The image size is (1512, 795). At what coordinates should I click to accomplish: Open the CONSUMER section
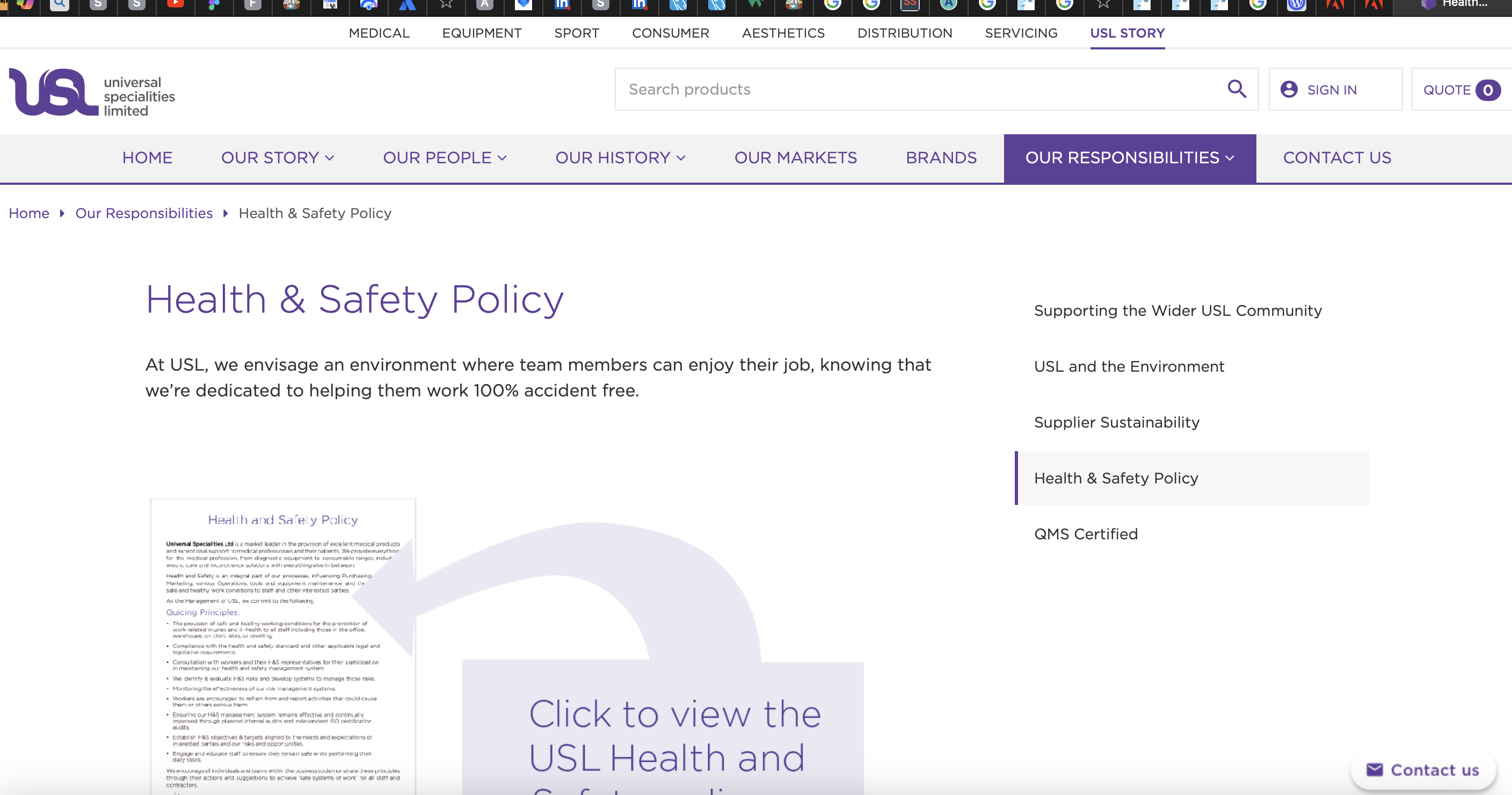(670, 33)
